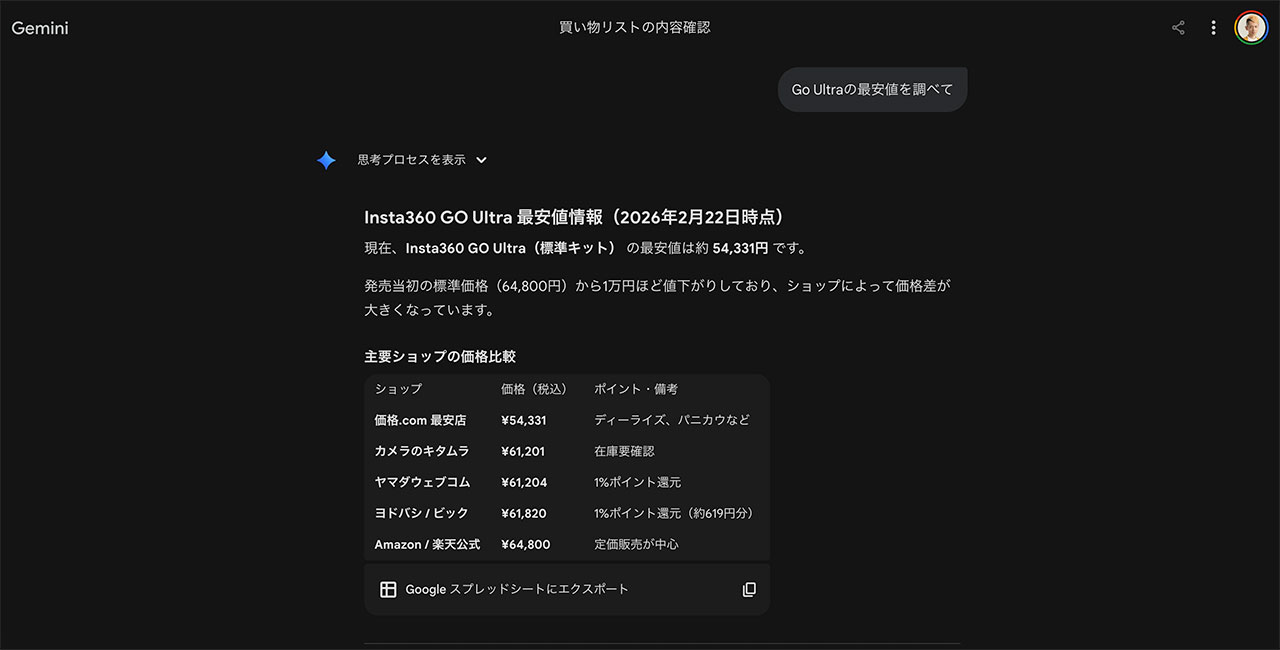Image resolution: width=1280 pixels, height=650 pixels.
Task: Open the account profile avatar
Action: (1250, 28)
